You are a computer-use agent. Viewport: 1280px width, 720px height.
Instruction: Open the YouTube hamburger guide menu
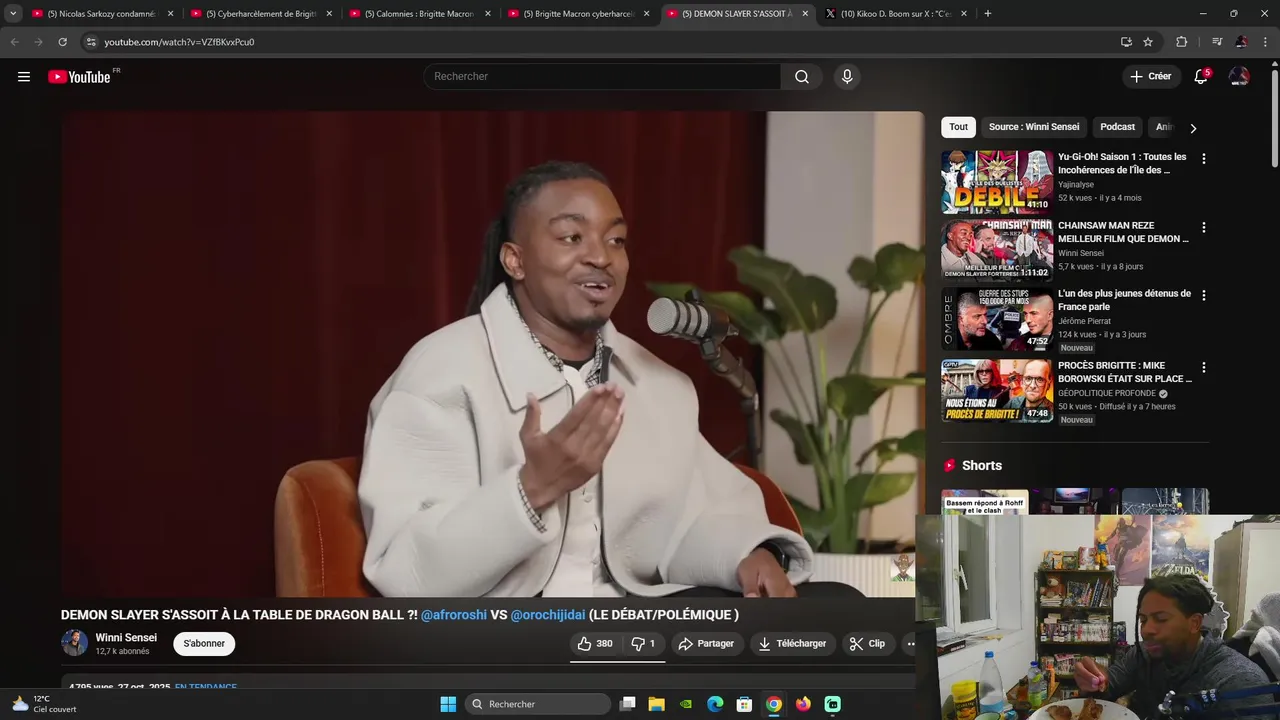click(24, 77)
